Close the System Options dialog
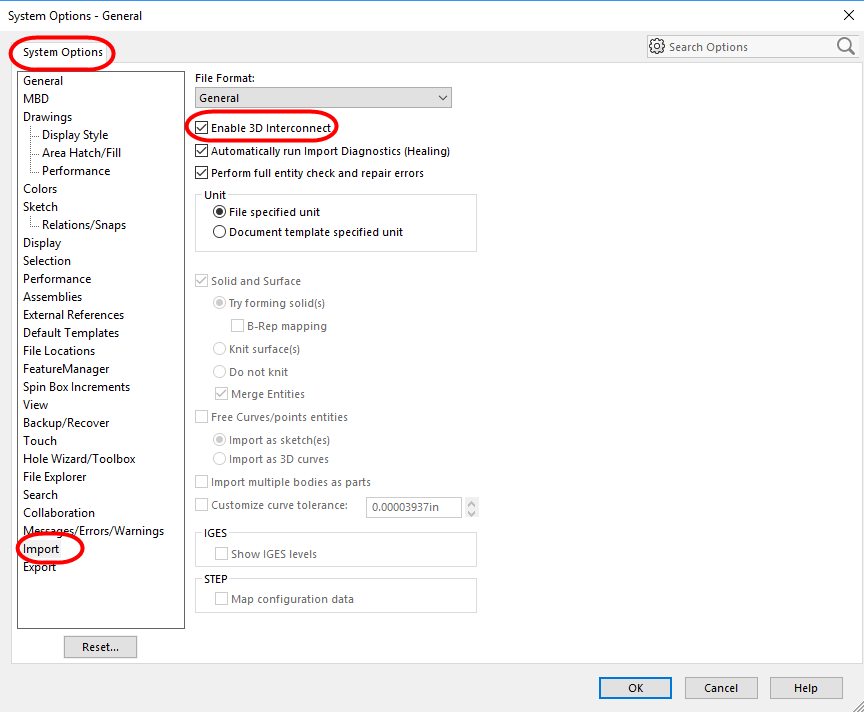Image resolution: width=864 pixels, height=712 pixels. coord(849,15)
